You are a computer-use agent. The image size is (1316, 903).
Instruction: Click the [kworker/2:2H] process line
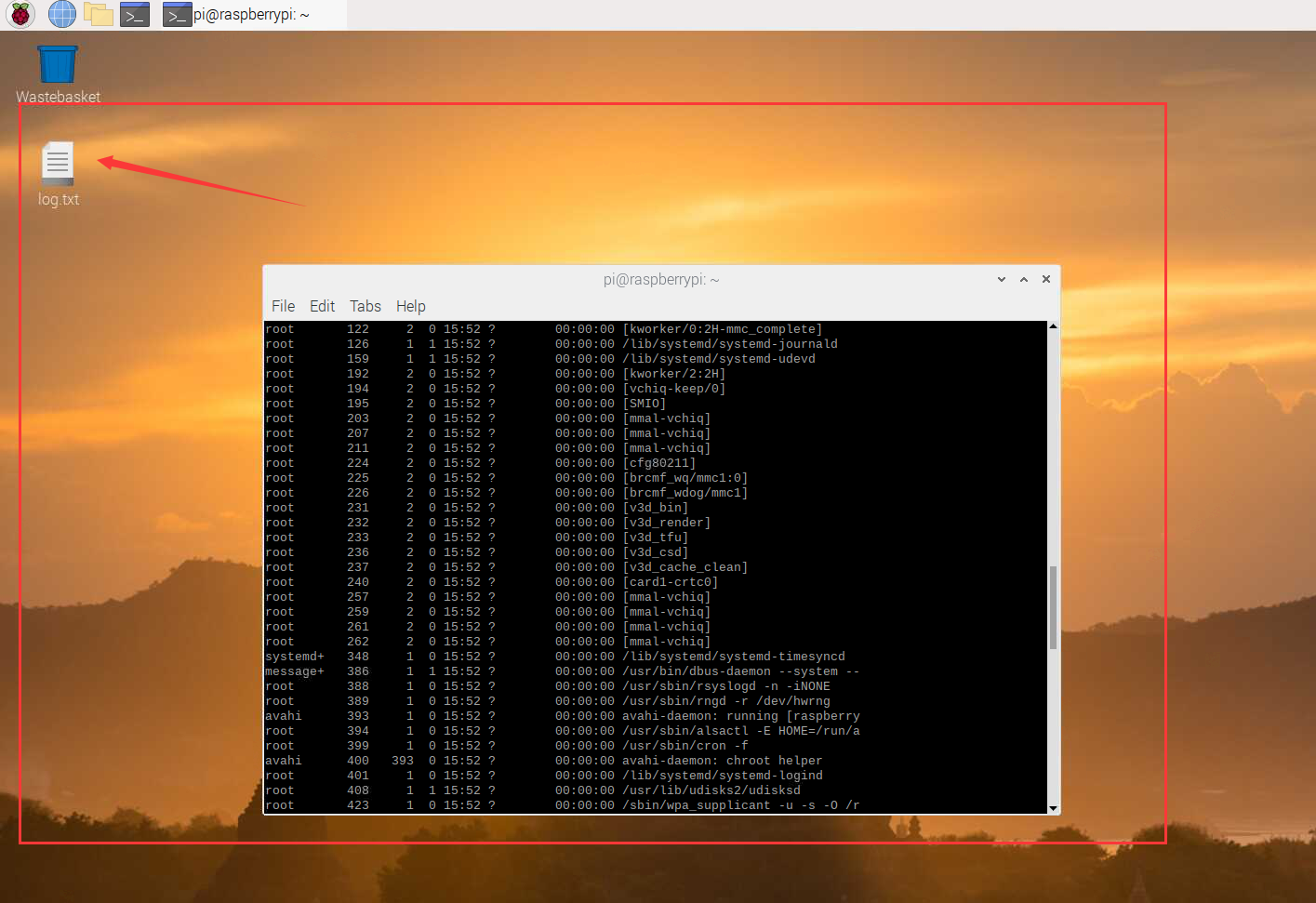496,374
